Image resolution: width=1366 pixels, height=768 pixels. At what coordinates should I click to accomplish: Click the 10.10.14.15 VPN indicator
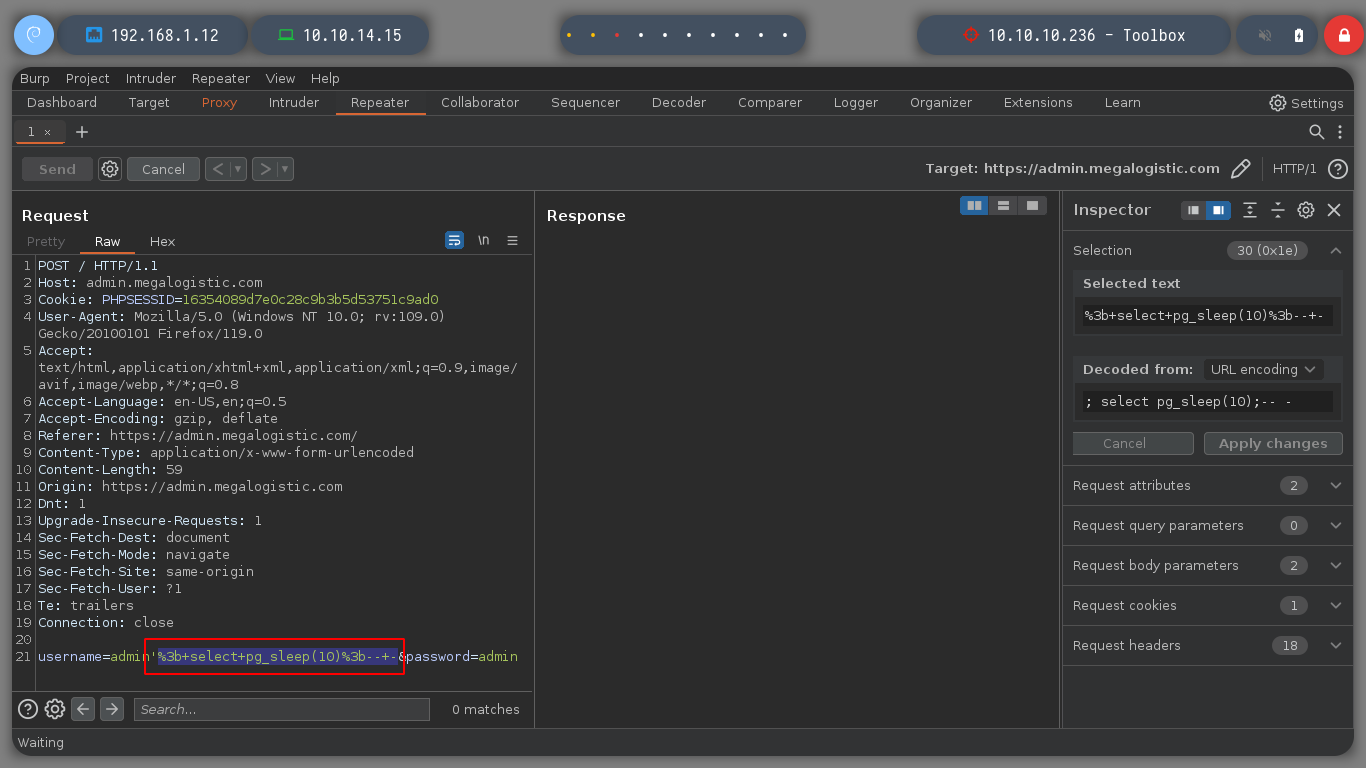[340, 35]
